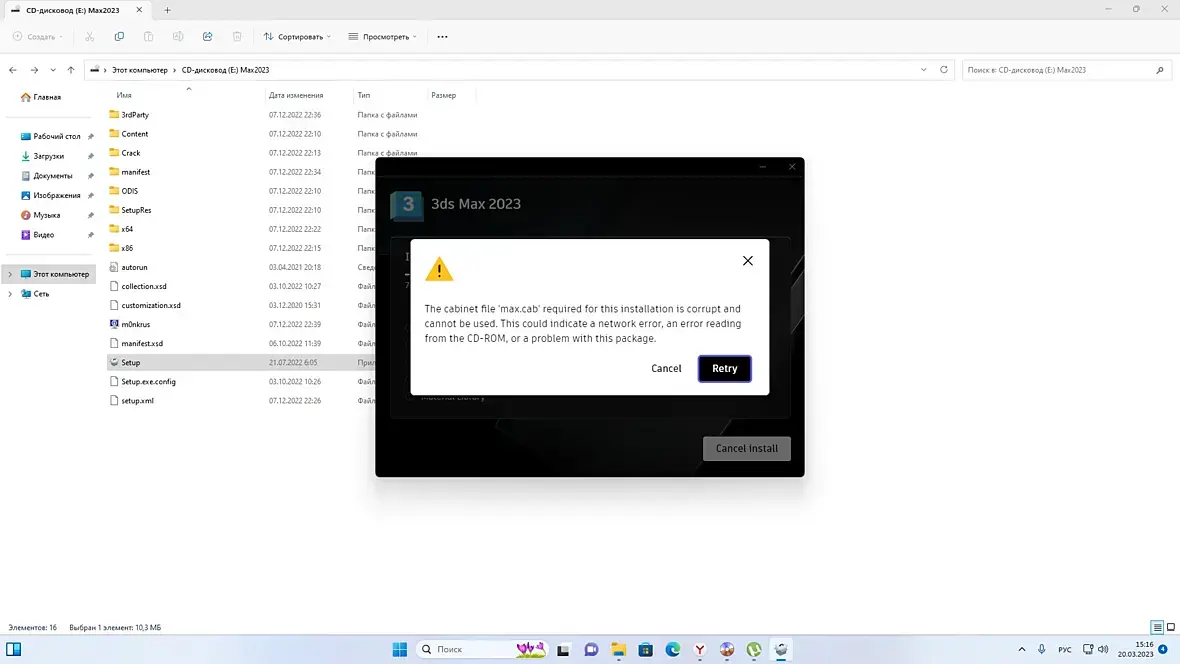Click the Paste icon in Explorer toolbar

click(x=148, y=36)
